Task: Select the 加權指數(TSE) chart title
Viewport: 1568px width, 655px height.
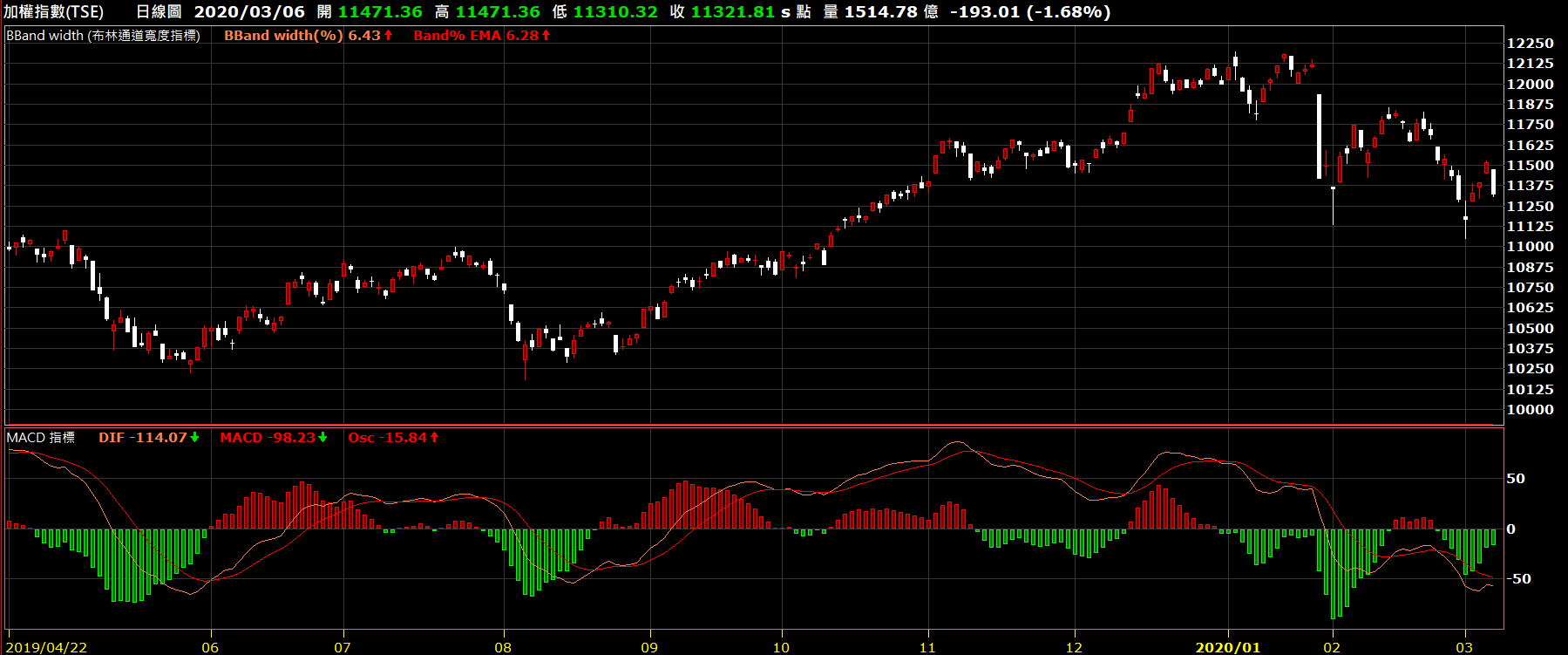Action: (54, 12)
